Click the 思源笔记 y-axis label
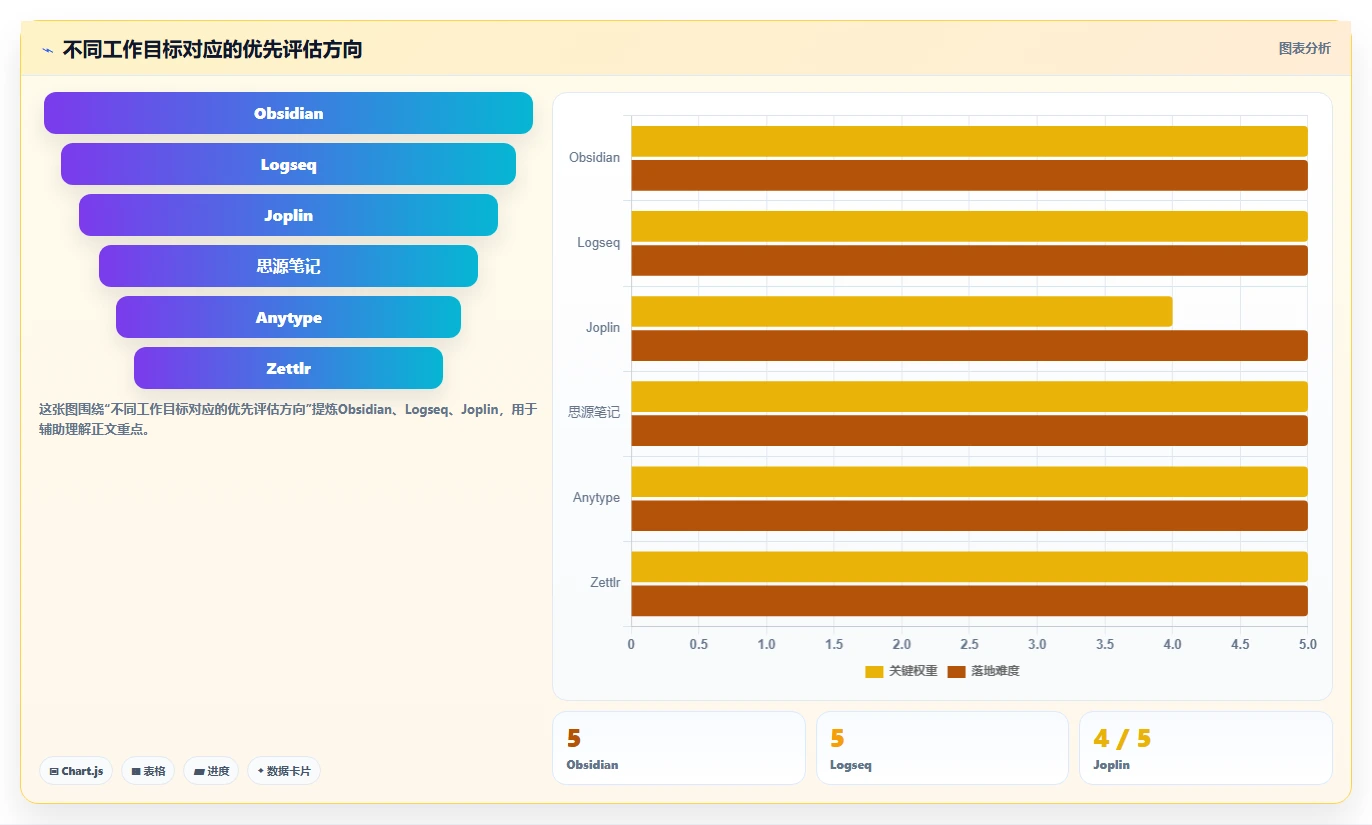This screenshot has width=1372, height=825. pyautogui.click(x=594, y=412)
